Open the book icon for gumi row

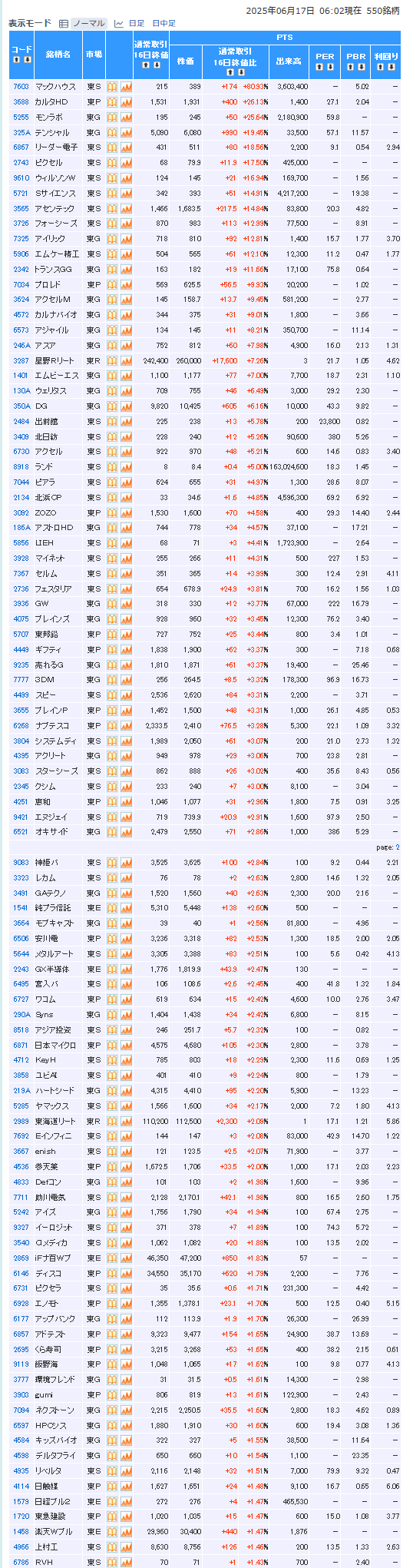click(112, 1394)
